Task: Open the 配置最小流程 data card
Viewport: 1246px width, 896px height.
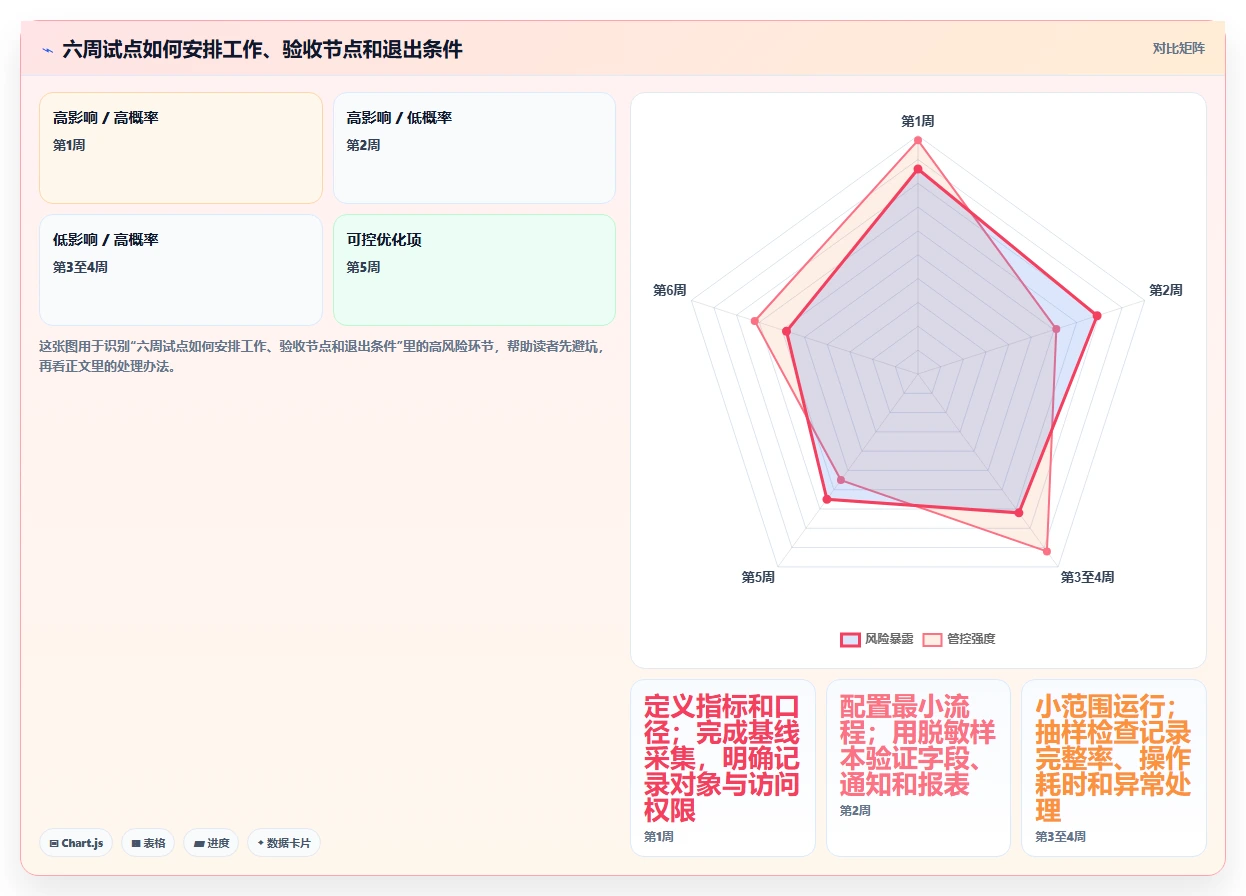Action: [x=918, y=768]
